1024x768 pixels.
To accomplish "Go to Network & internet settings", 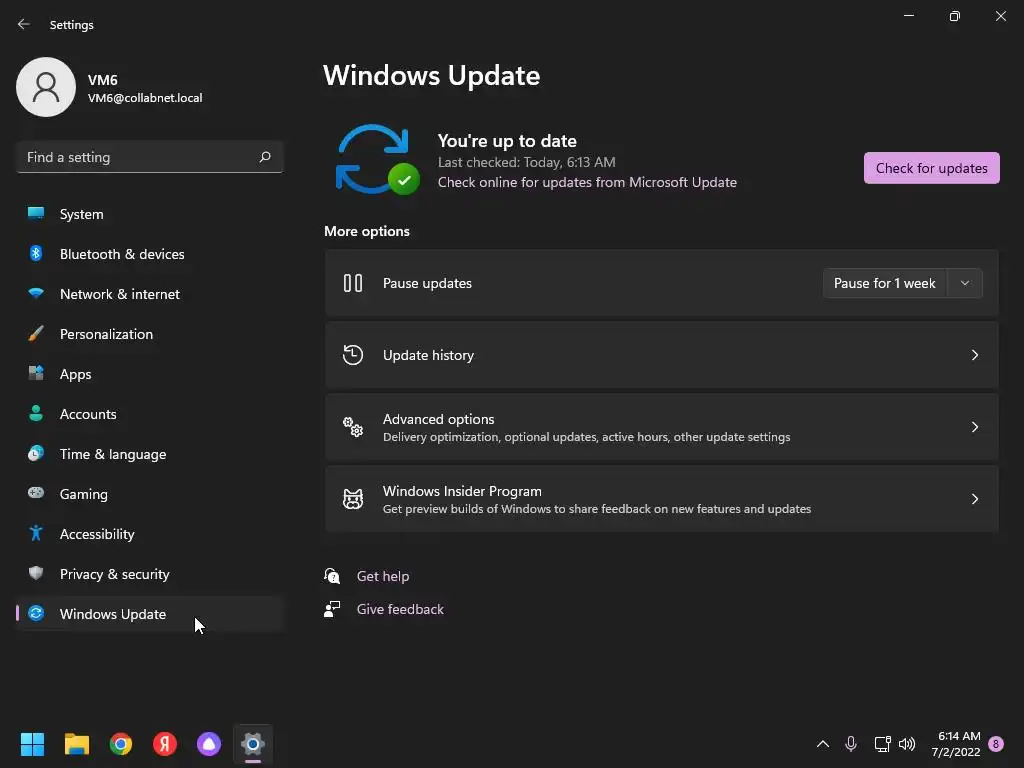I will pyautogui.click(x=150, y=294).
